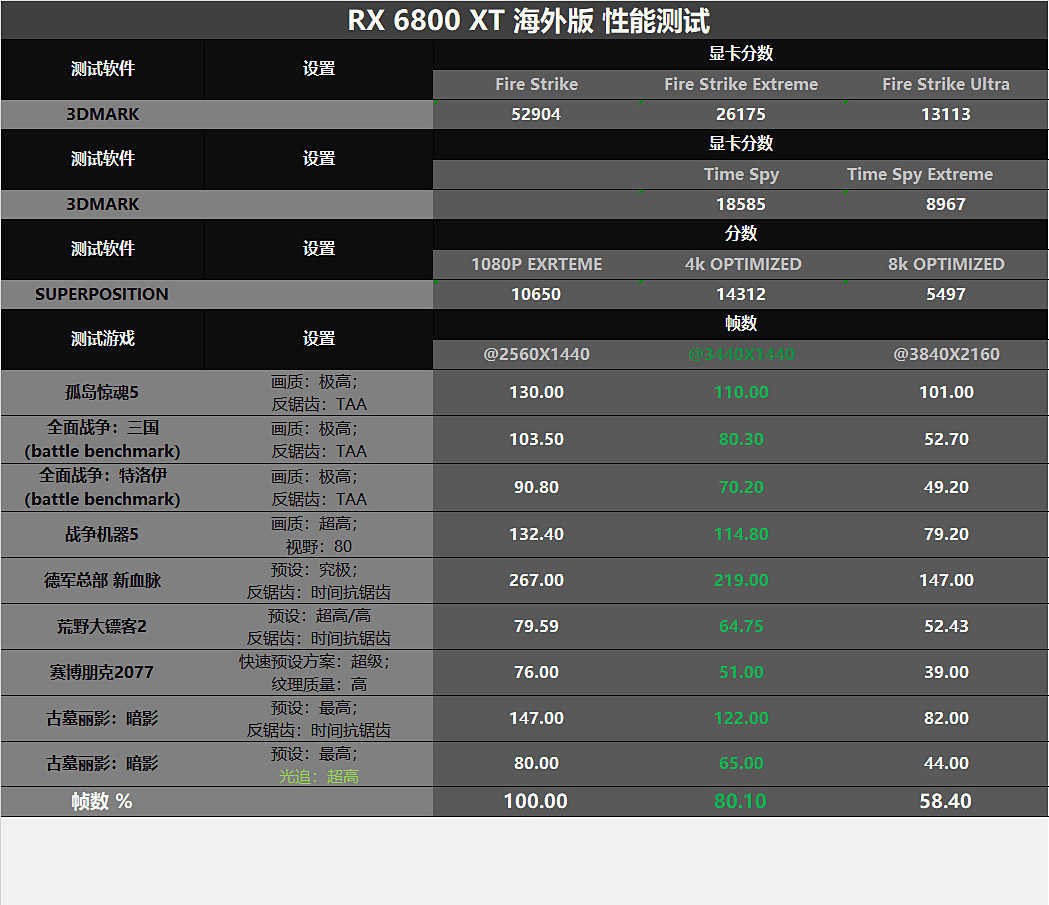
Task: Click the 101.00 value for 孤岛惊魂5
Action: click(x=946, y=393)
